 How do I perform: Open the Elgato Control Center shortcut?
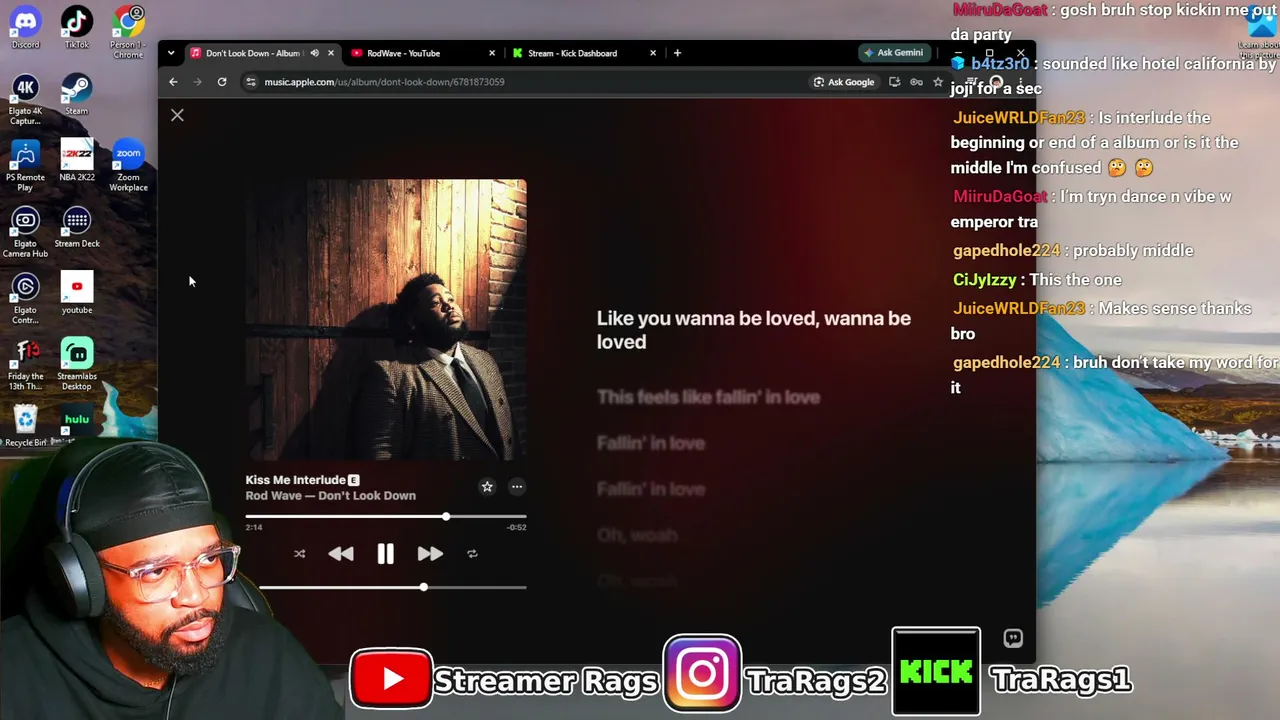pos(26,298)
